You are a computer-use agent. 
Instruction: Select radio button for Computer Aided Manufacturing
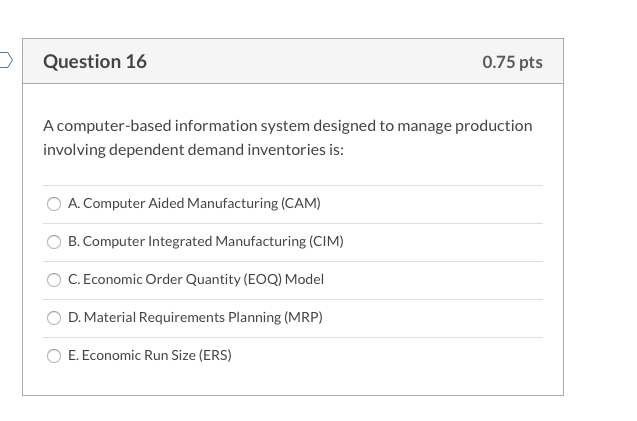point(54,204)
